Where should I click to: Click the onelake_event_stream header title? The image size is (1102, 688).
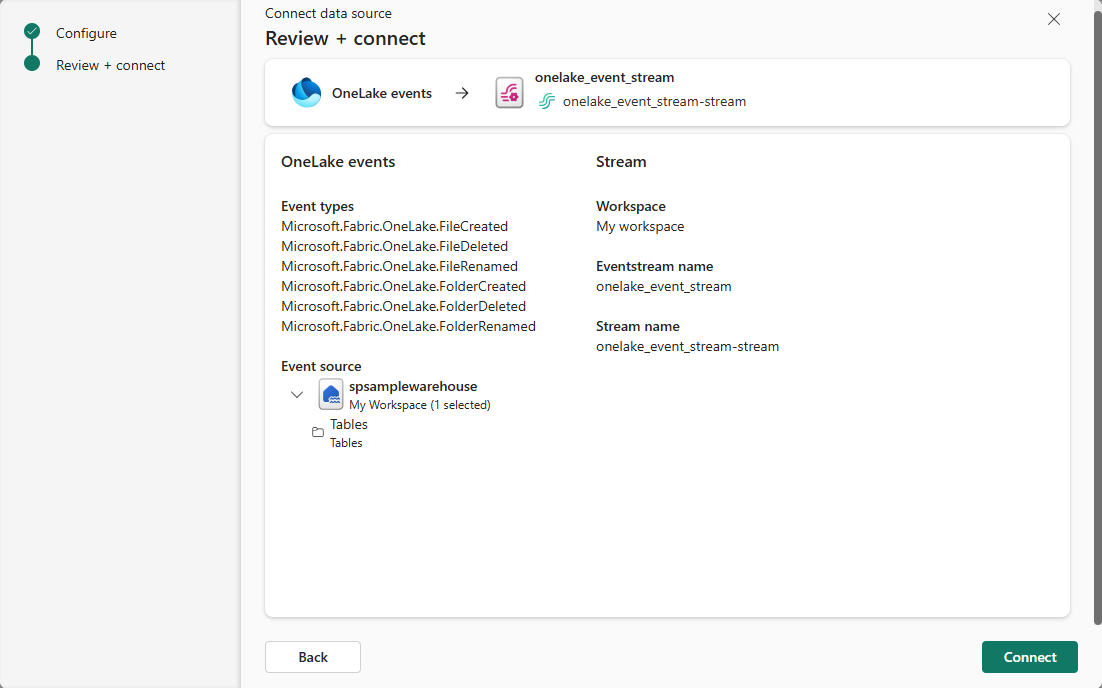[x=604, y=77]
